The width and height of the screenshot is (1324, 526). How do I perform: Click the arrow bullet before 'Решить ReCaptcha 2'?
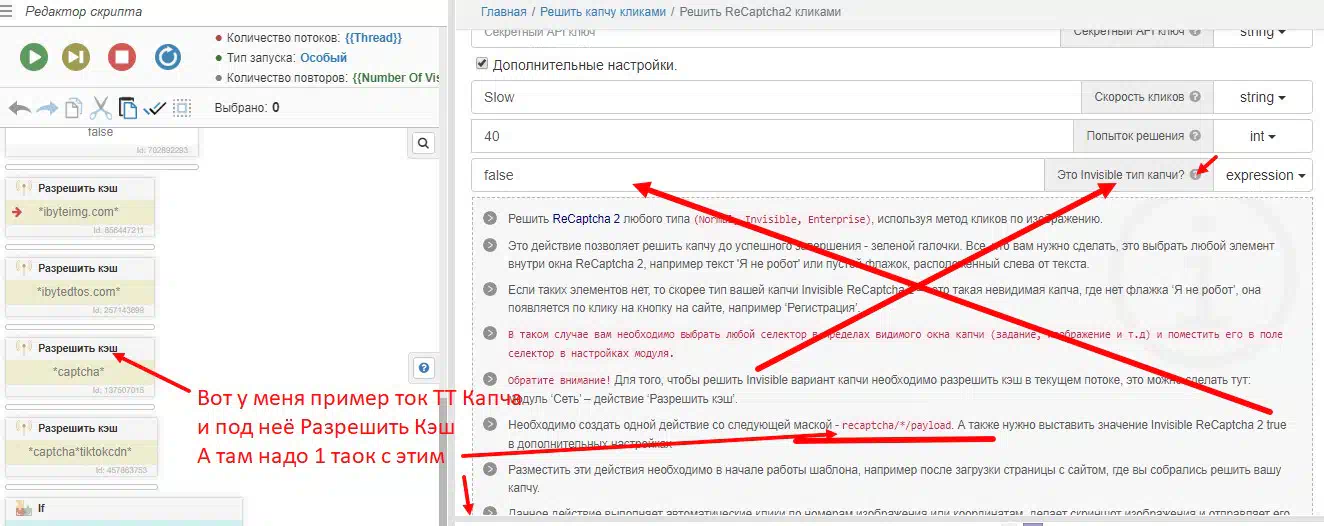tap(490, 219)
